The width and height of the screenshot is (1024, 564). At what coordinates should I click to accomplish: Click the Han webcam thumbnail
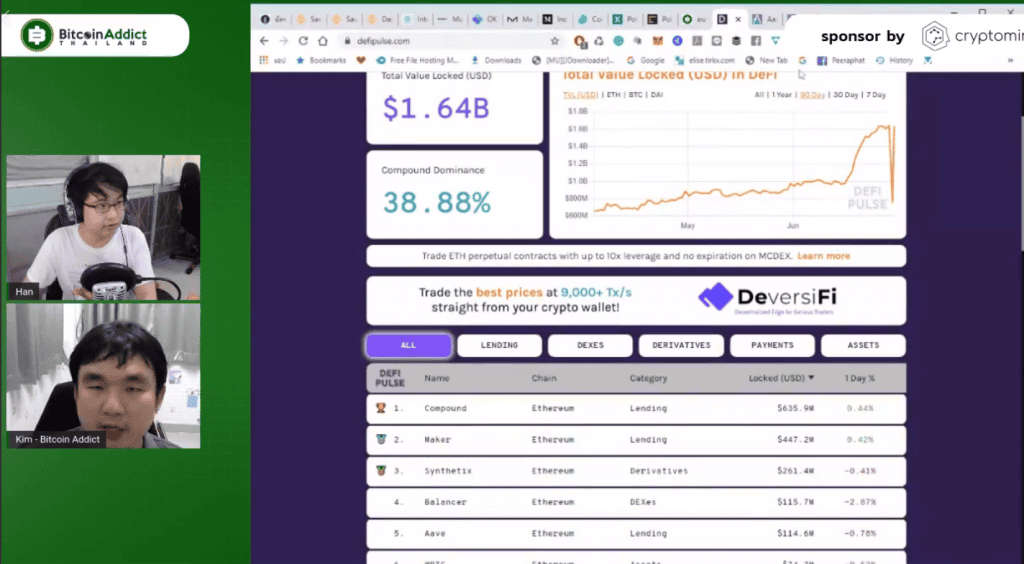coord(103,227)
